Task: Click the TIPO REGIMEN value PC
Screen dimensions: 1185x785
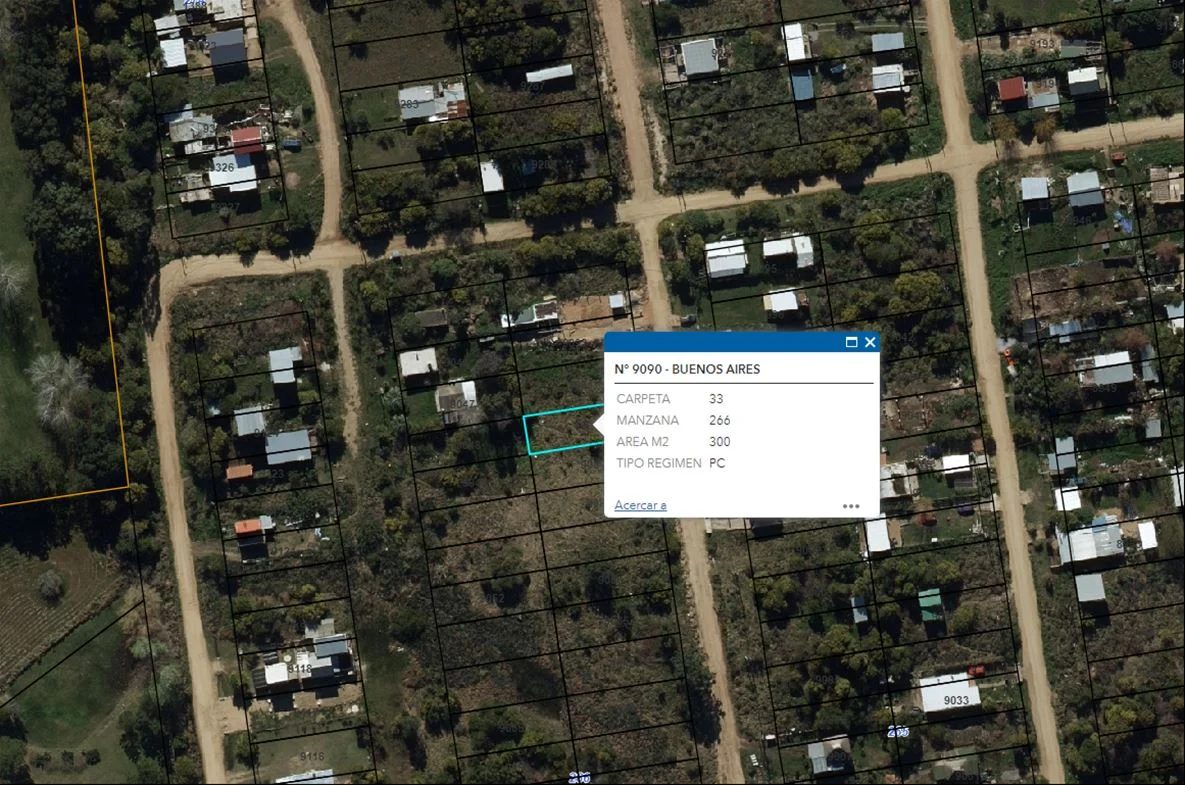Action: [717, 463]
